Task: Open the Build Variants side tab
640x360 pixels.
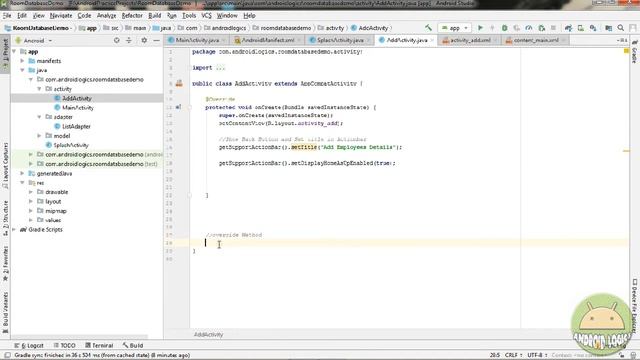Action: coord(5,313)
